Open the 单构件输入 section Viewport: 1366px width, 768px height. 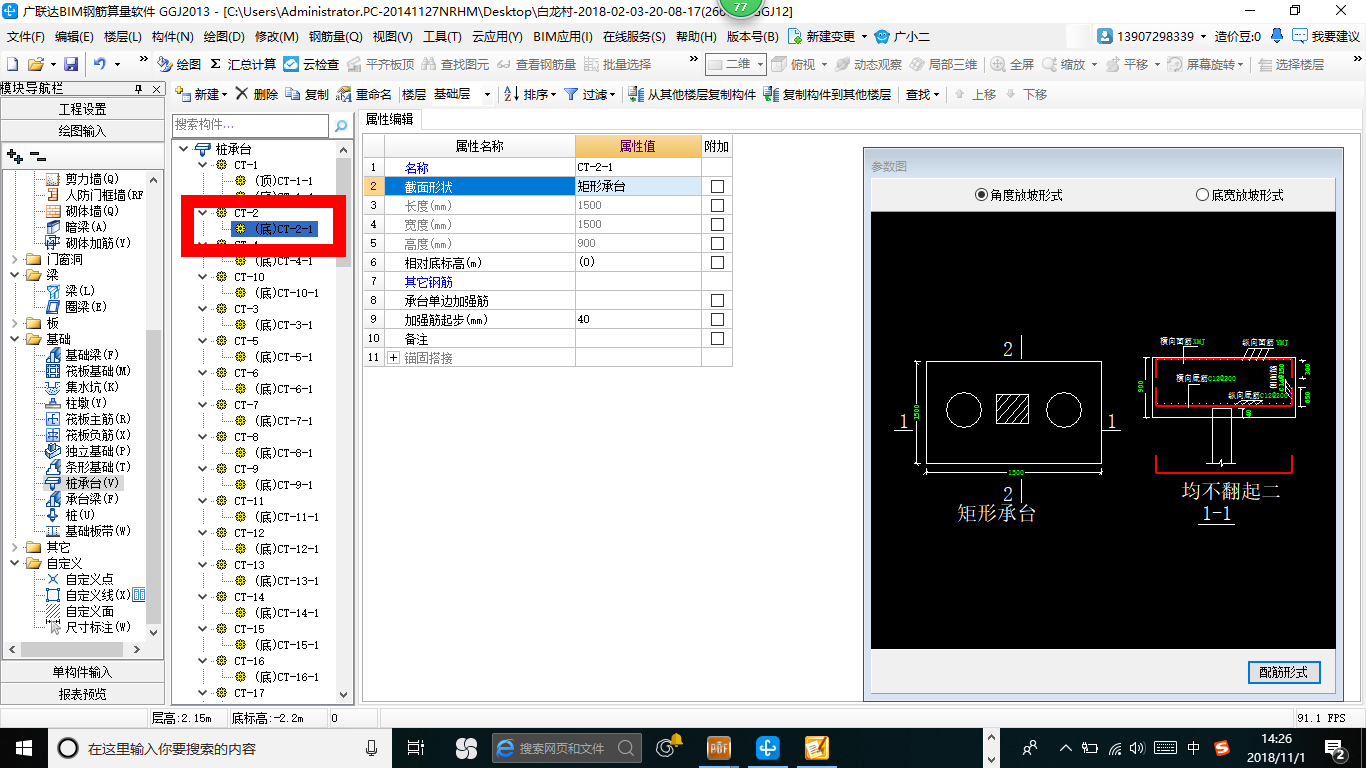point(82,672)
